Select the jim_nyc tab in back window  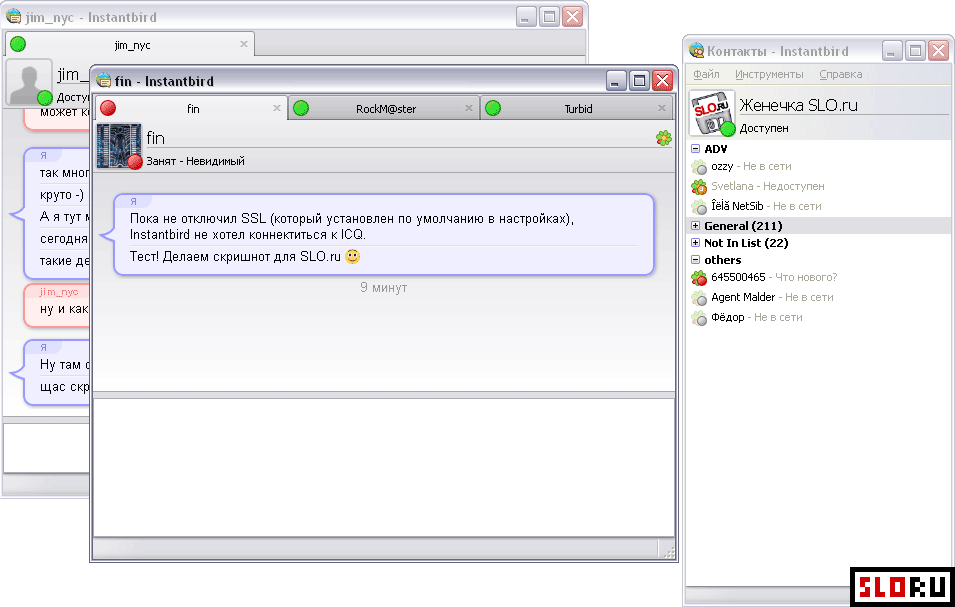pos(130,44)
